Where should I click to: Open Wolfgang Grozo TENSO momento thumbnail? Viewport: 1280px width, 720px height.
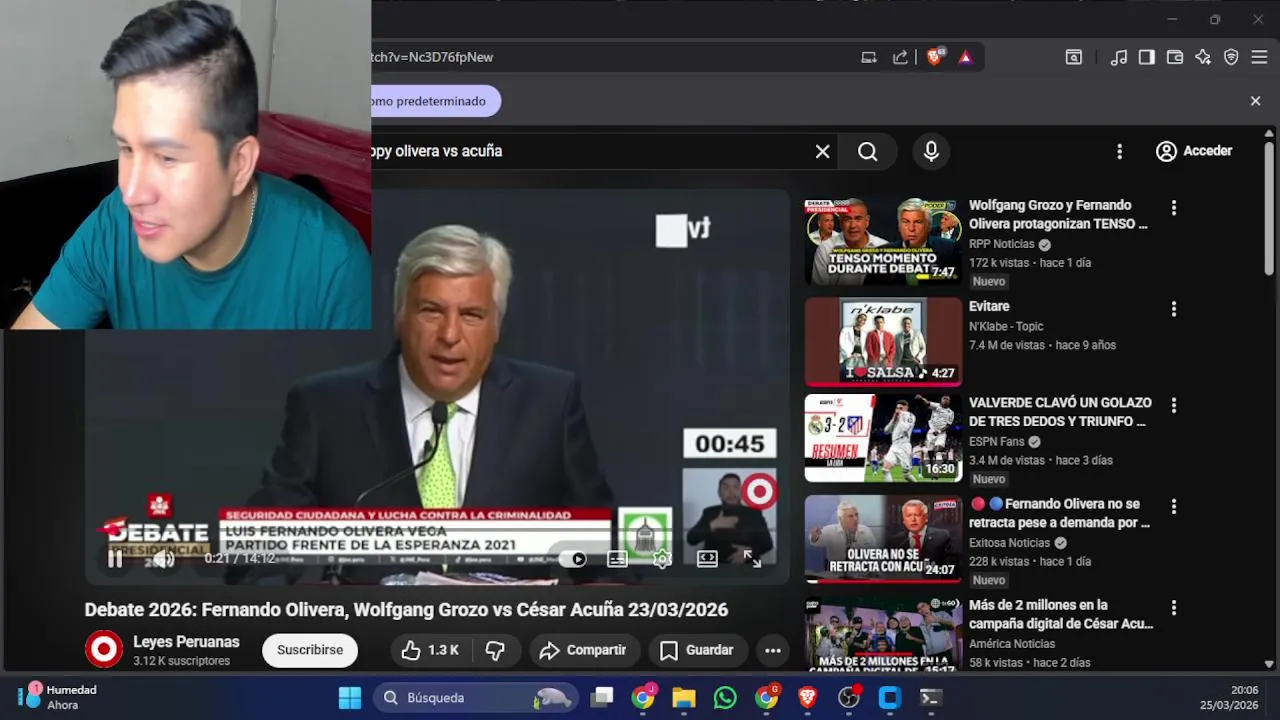(883, 241)
